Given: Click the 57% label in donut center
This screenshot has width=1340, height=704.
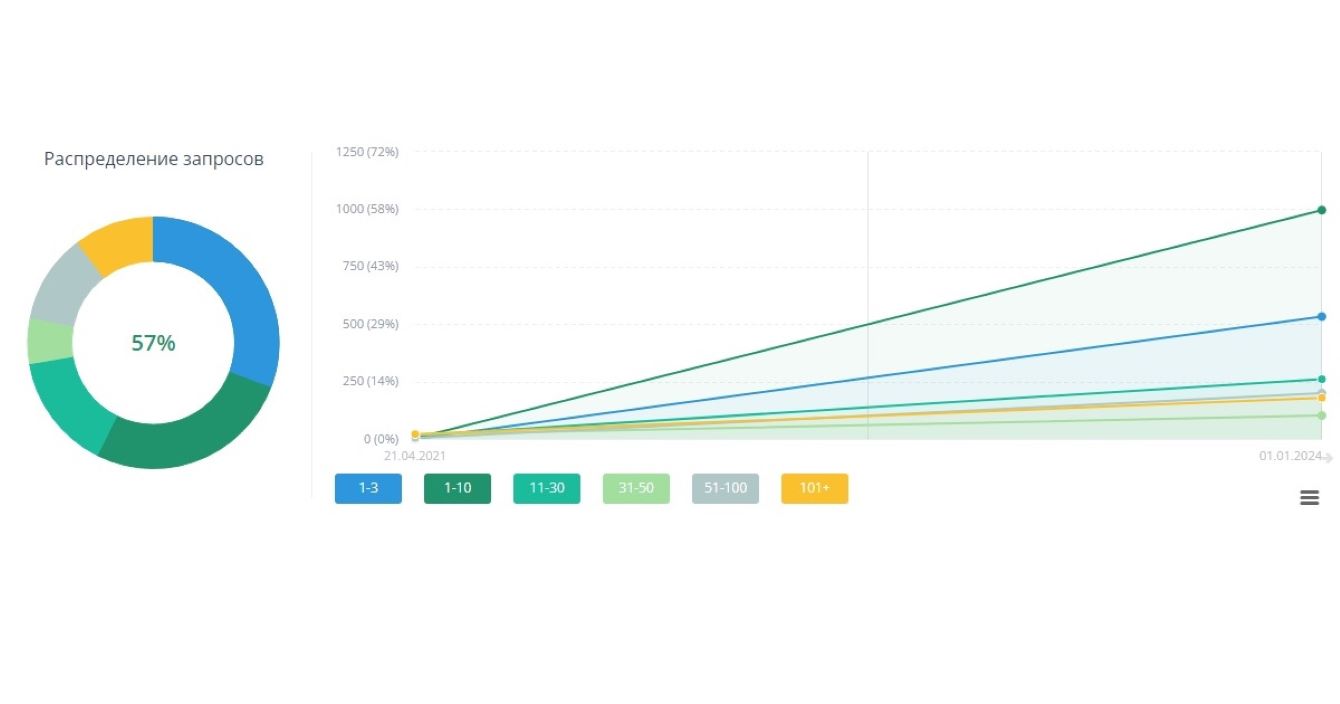Looking at the screenshot, I should (153, 343).
